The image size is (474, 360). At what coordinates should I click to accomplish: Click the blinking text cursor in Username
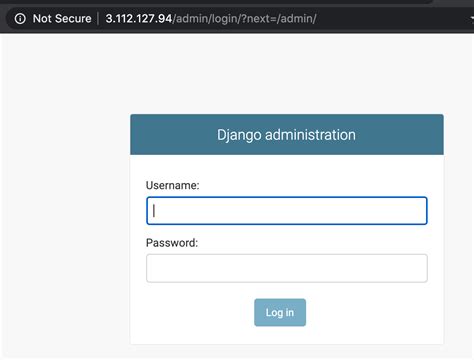click(x=154, y=211)
